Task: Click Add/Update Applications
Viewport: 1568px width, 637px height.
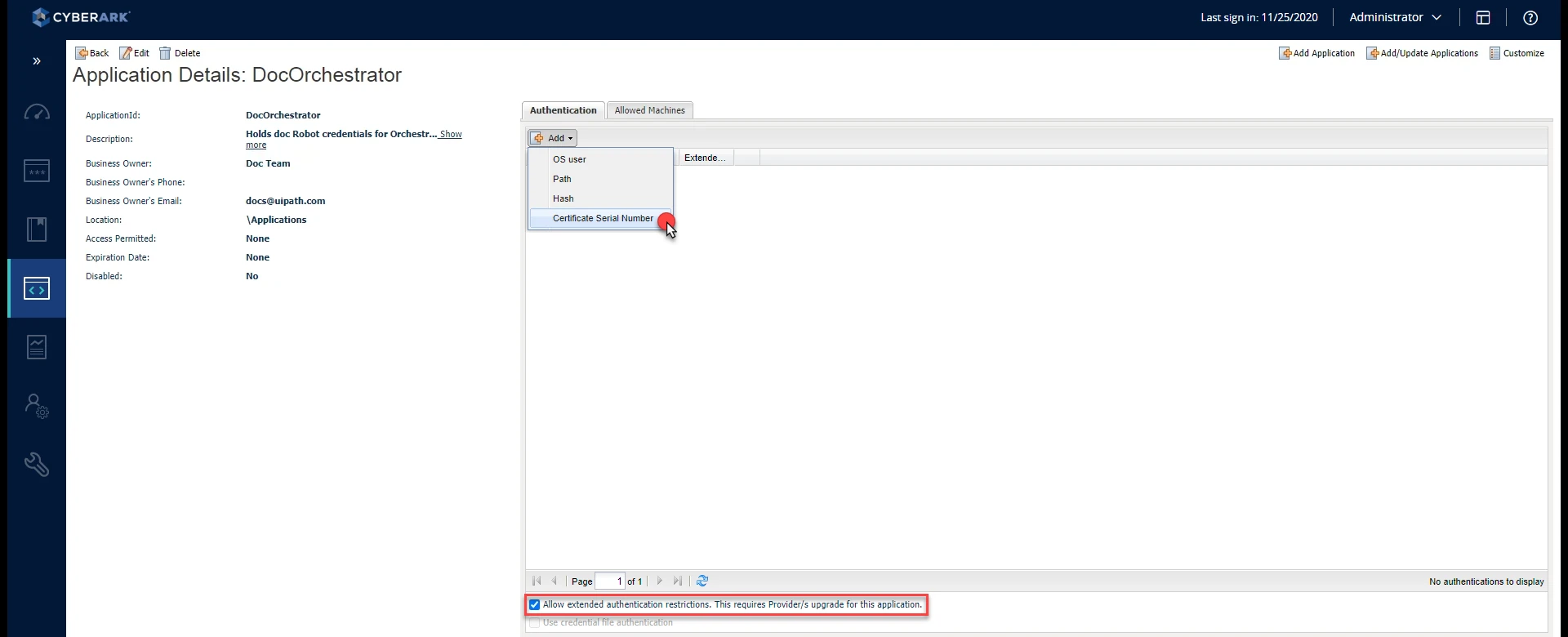Action: click(x=1422, y=53)
